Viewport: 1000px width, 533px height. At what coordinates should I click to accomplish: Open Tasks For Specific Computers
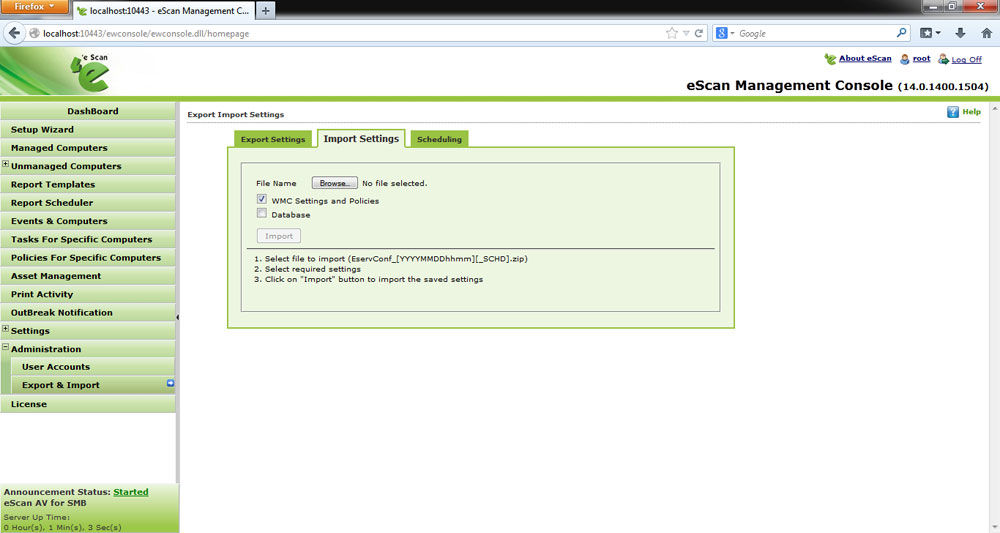pos(88,240)
